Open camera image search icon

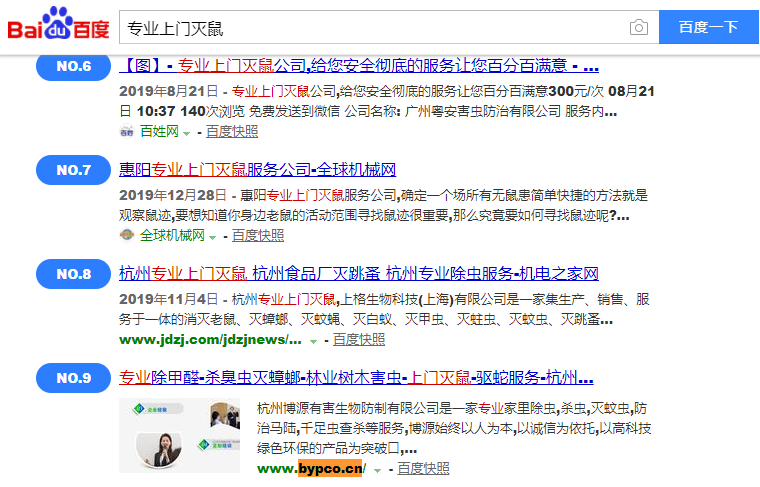639,27
